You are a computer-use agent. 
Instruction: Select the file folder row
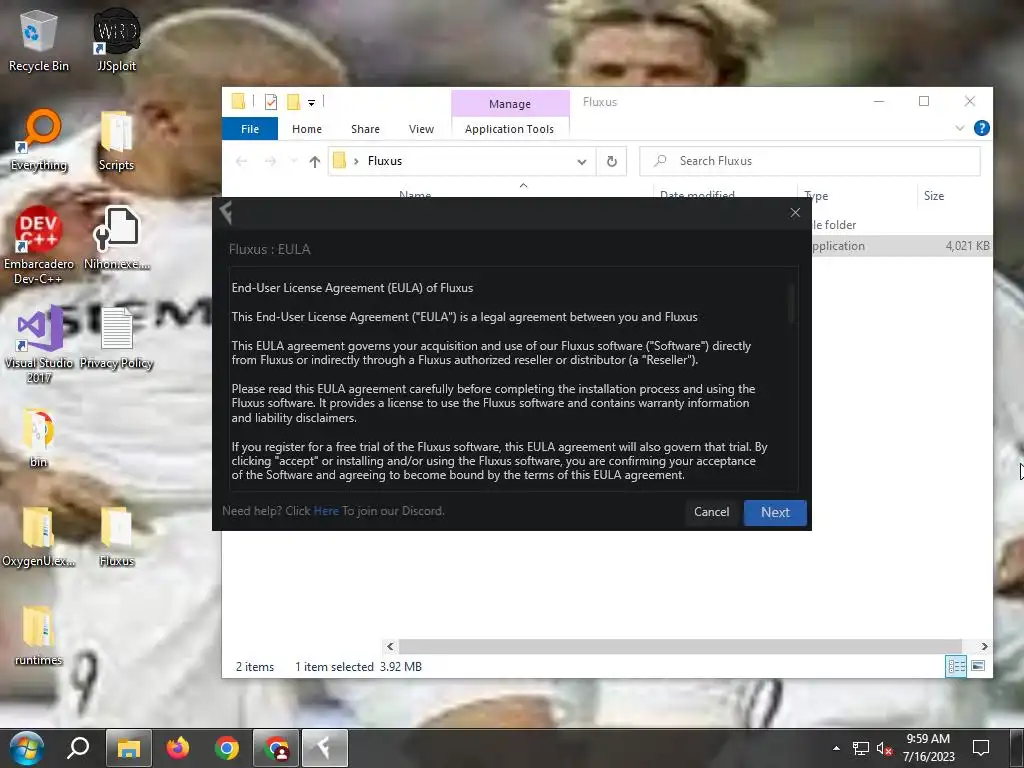tap(902, 225)
